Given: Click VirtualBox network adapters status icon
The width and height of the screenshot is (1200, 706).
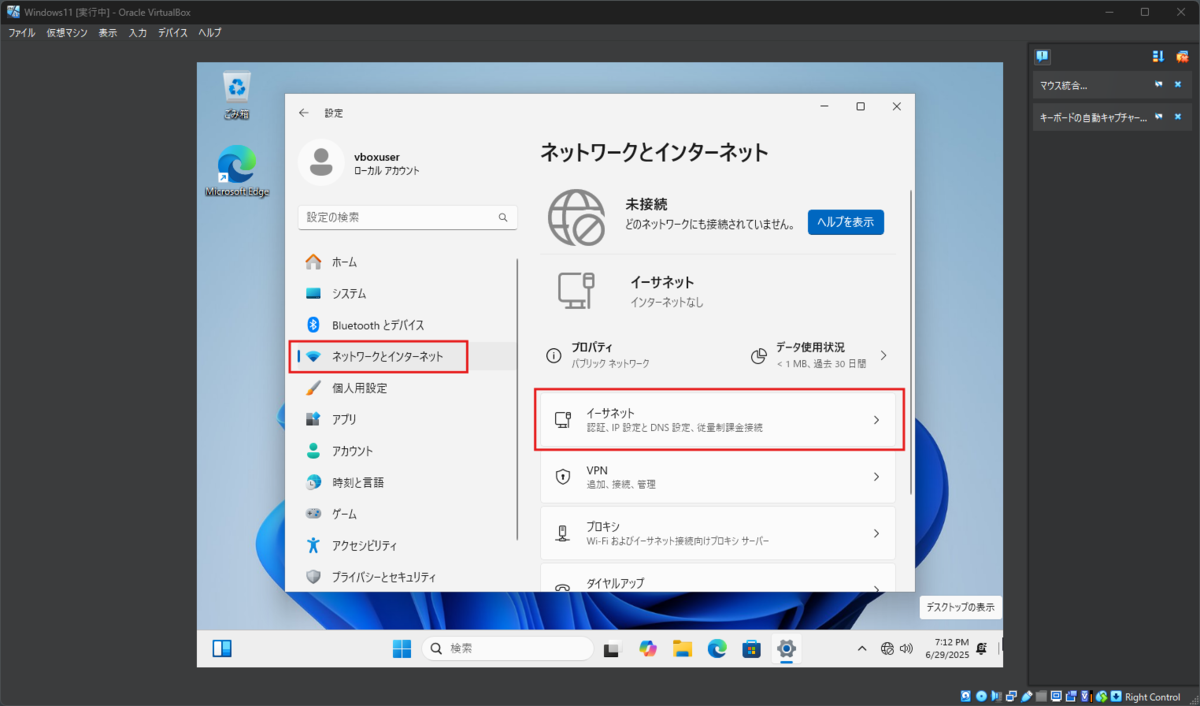Looking at the screenshot, I should [x=1011, y=697].
